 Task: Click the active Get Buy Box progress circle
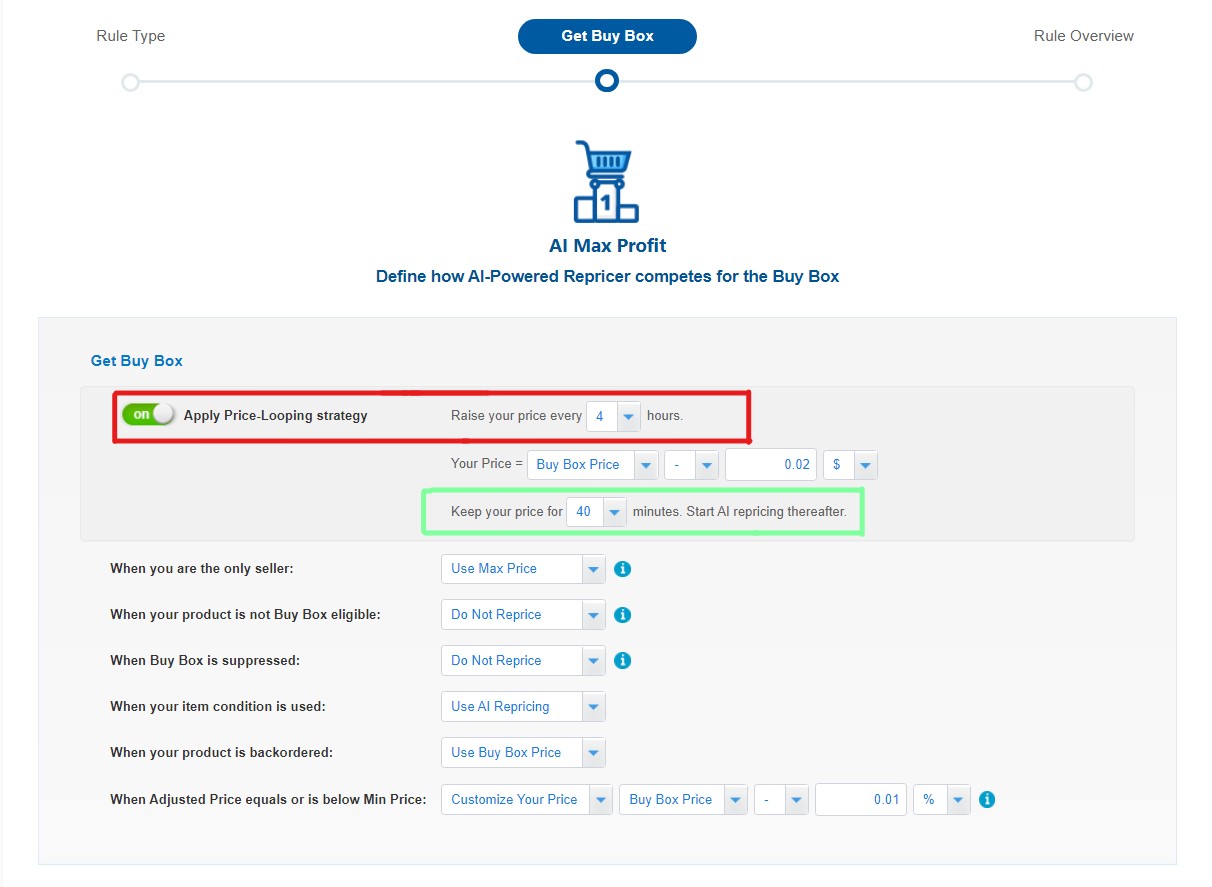(x=606, y=81)
